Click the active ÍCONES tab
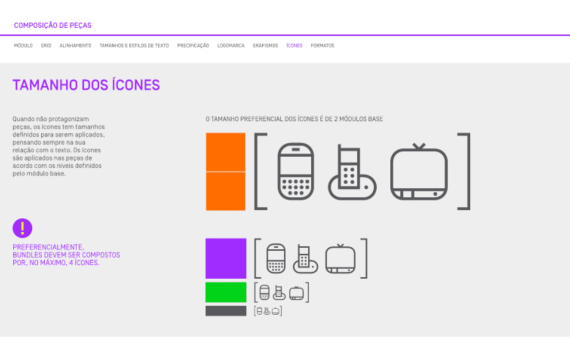570x360 pixels. [x=294, y=45]
